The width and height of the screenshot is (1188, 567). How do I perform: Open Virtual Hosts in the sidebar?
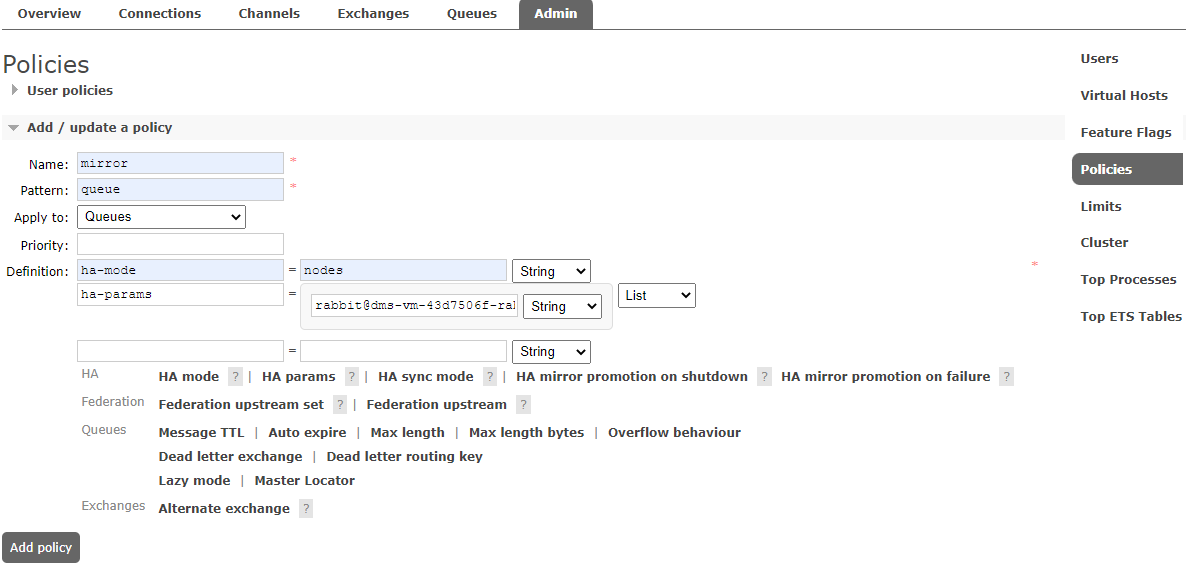pyautogui.click(x=1123, y=96)
